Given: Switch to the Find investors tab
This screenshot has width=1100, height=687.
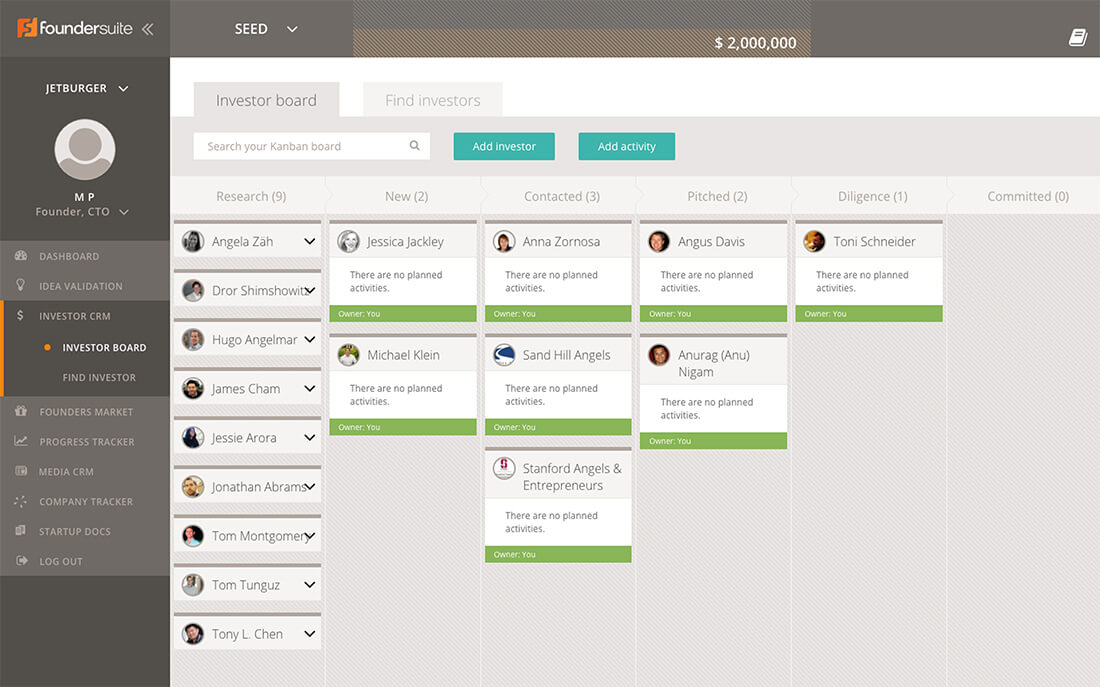Looking at the screenshot, I should click(x=432, y=99).
